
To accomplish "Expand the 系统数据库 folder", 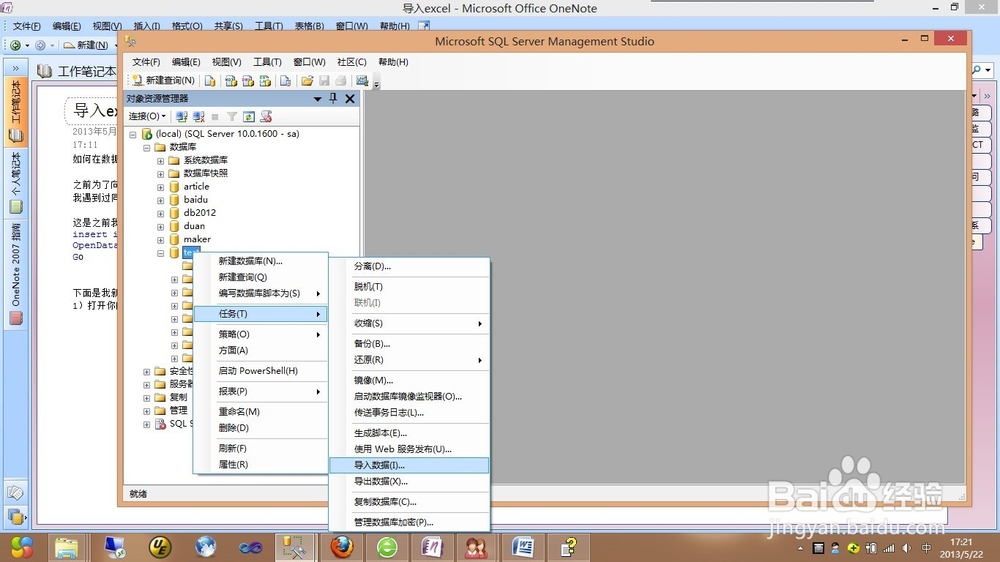I will 161,161.
